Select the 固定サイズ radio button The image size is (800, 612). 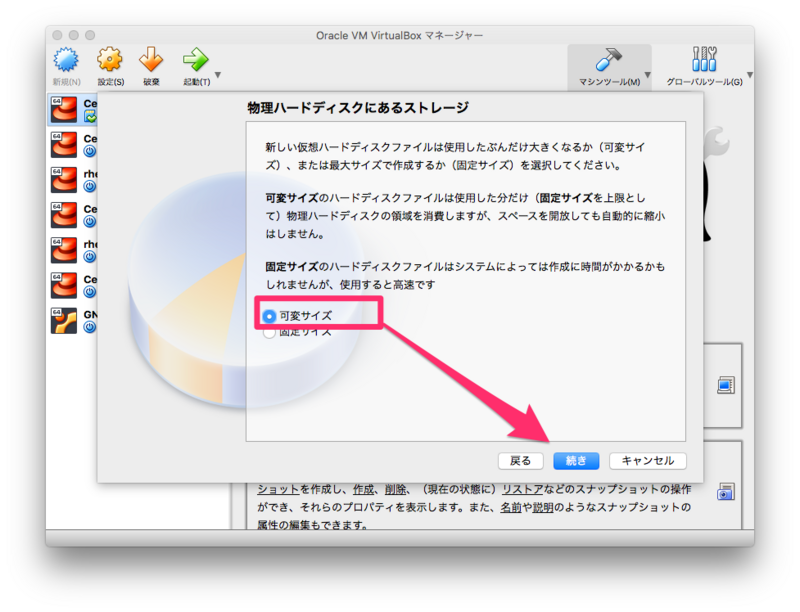point(269,333)
